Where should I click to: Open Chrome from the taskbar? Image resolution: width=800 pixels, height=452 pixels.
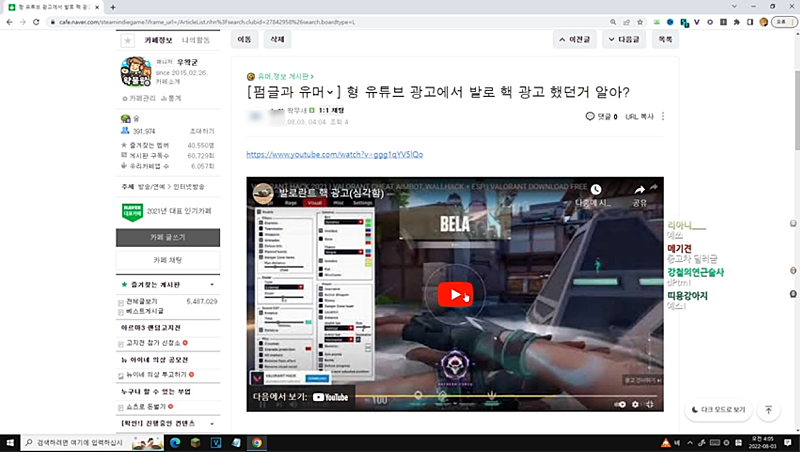tap(257, 443)
